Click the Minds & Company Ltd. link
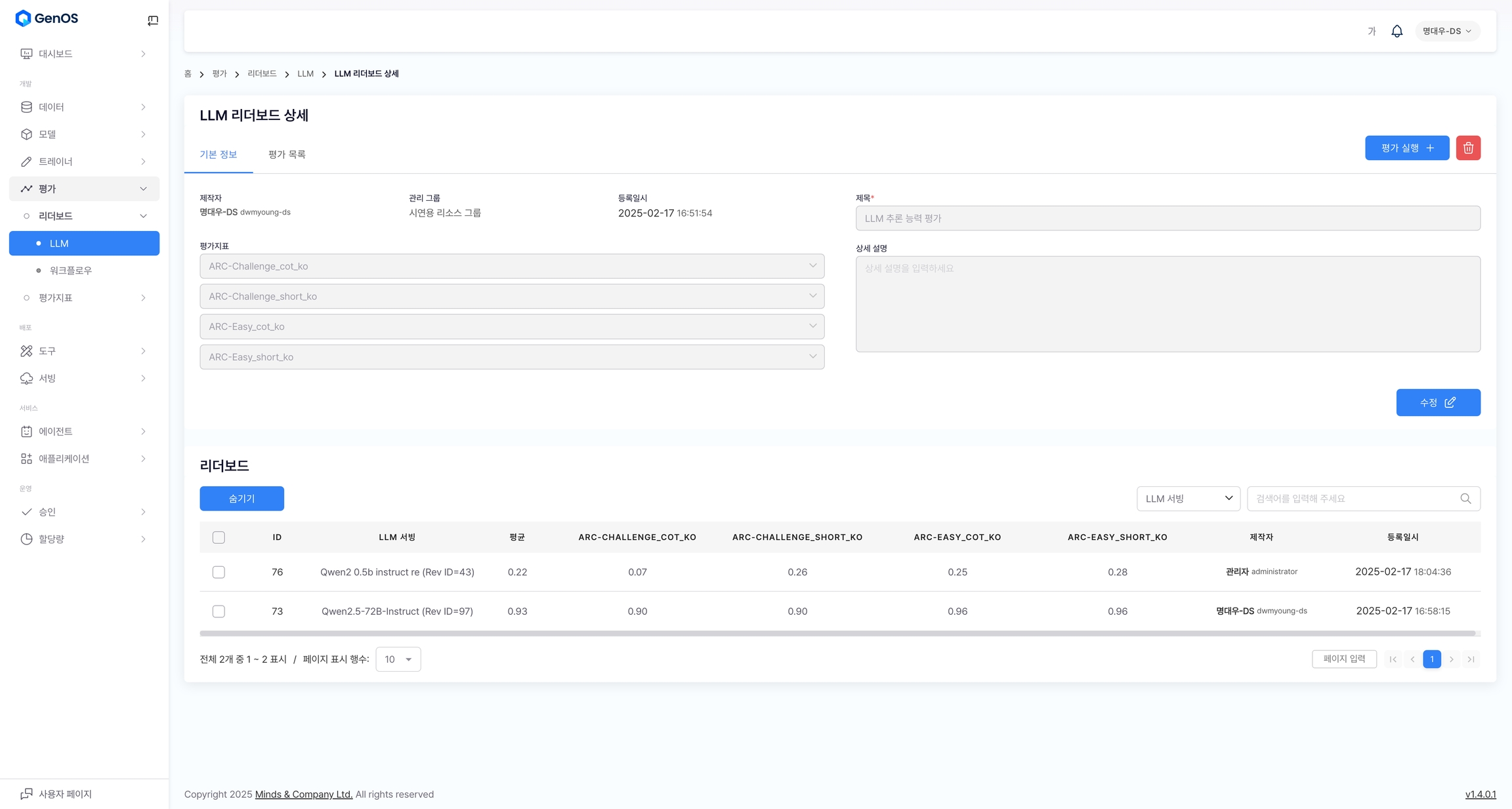 coord(303,795)
